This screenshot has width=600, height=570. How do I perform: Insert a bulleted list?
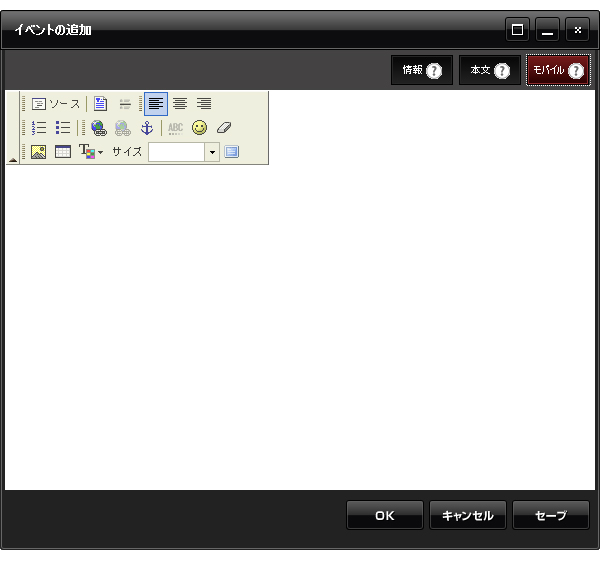point(63,128)
